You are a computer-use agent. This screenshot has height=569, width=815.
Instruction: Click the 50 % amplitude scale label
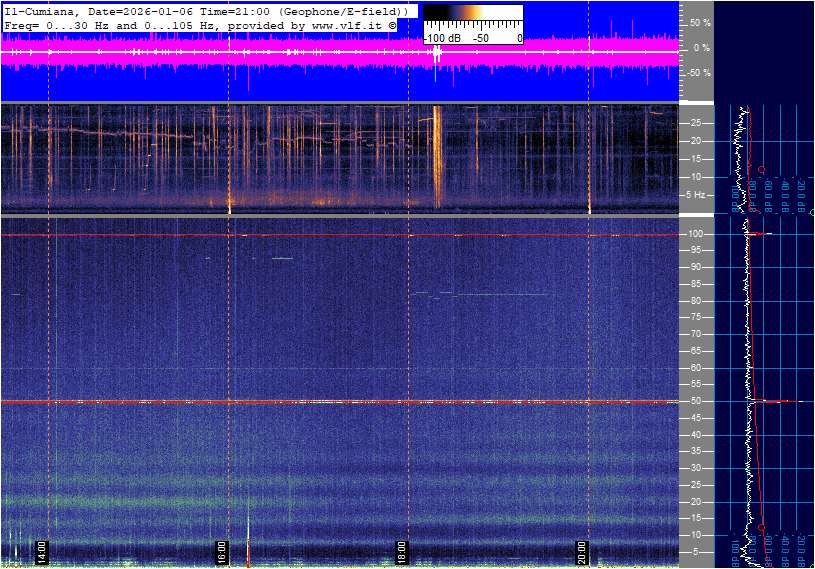pos(700,22)
